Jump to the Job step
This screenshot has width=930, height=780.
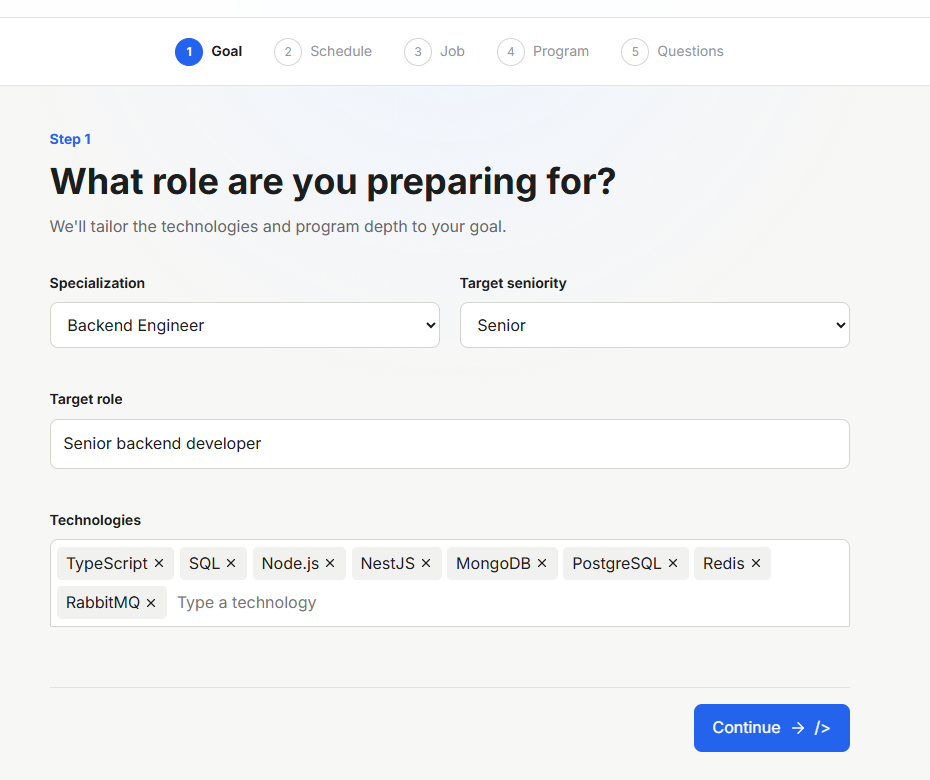(x=435, y=52)
